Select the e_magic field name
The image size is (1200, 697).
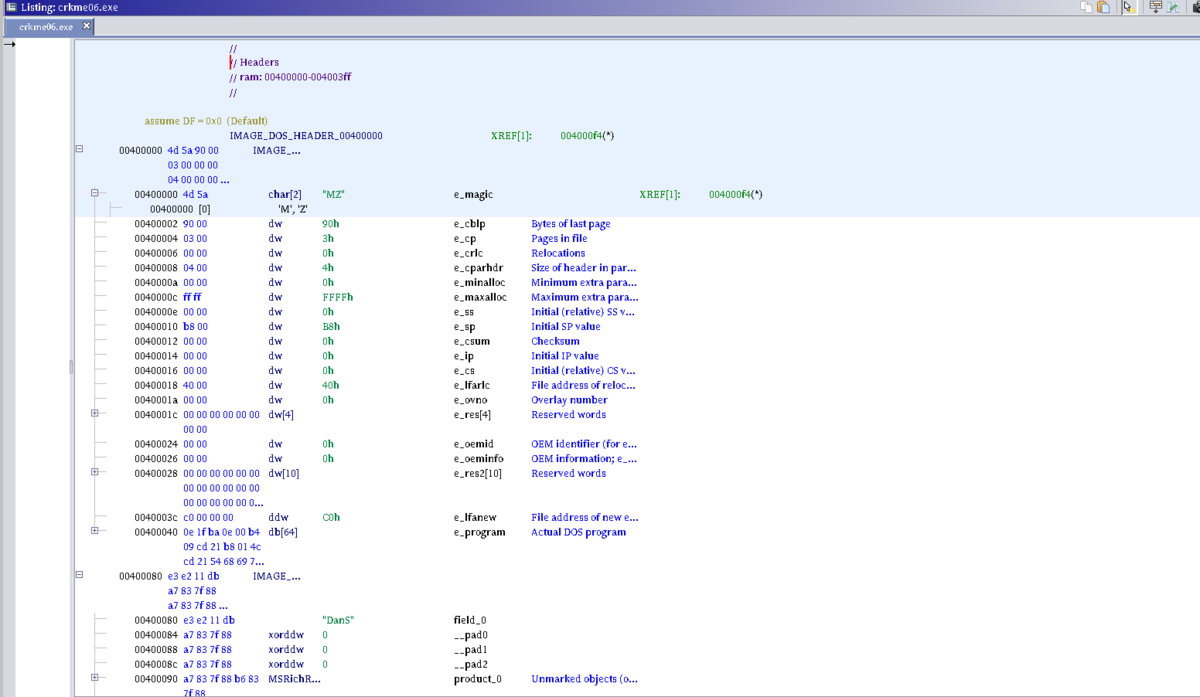473,195
